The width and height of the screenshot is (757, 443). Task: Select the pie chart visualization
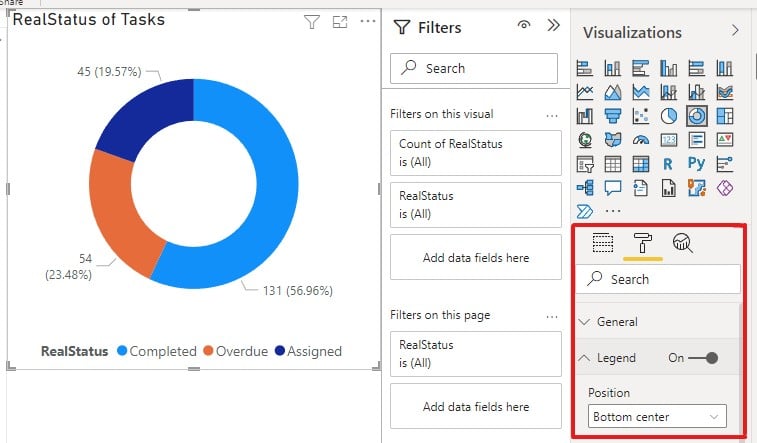(669, 116)
